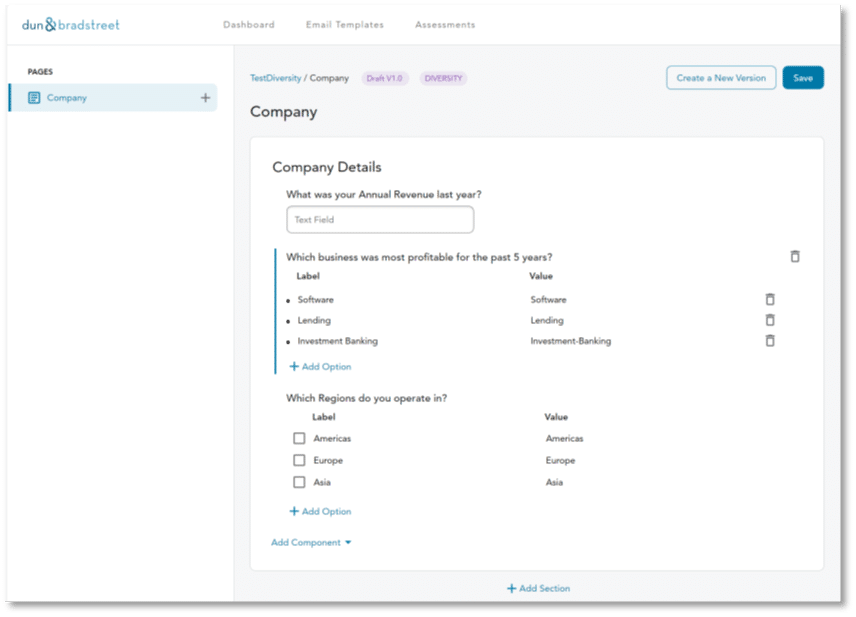Delete the Investment Banking option row
The image size is (856, 617).
point(770,341)
